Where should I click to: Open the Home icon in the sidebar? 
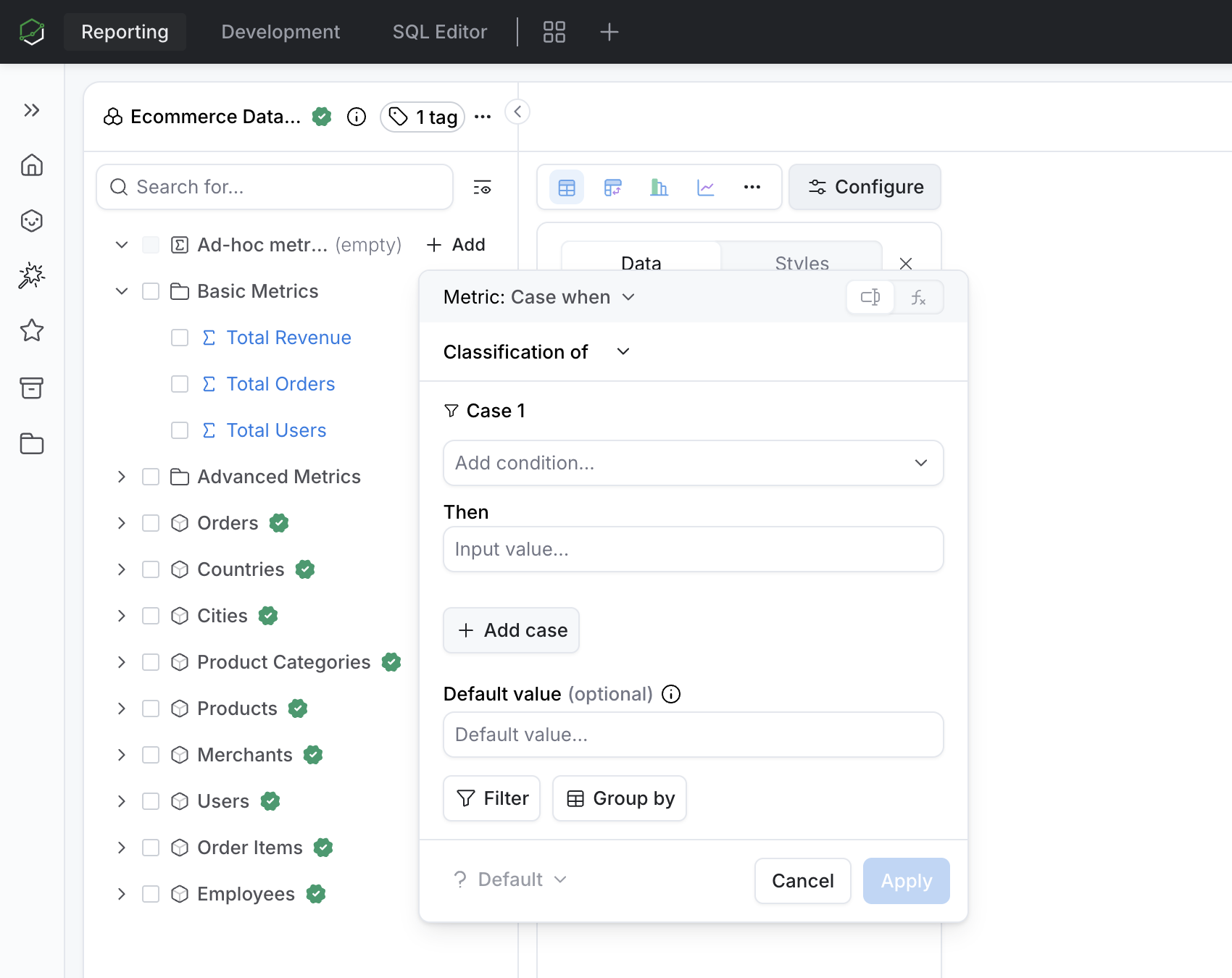pos(32,165)
